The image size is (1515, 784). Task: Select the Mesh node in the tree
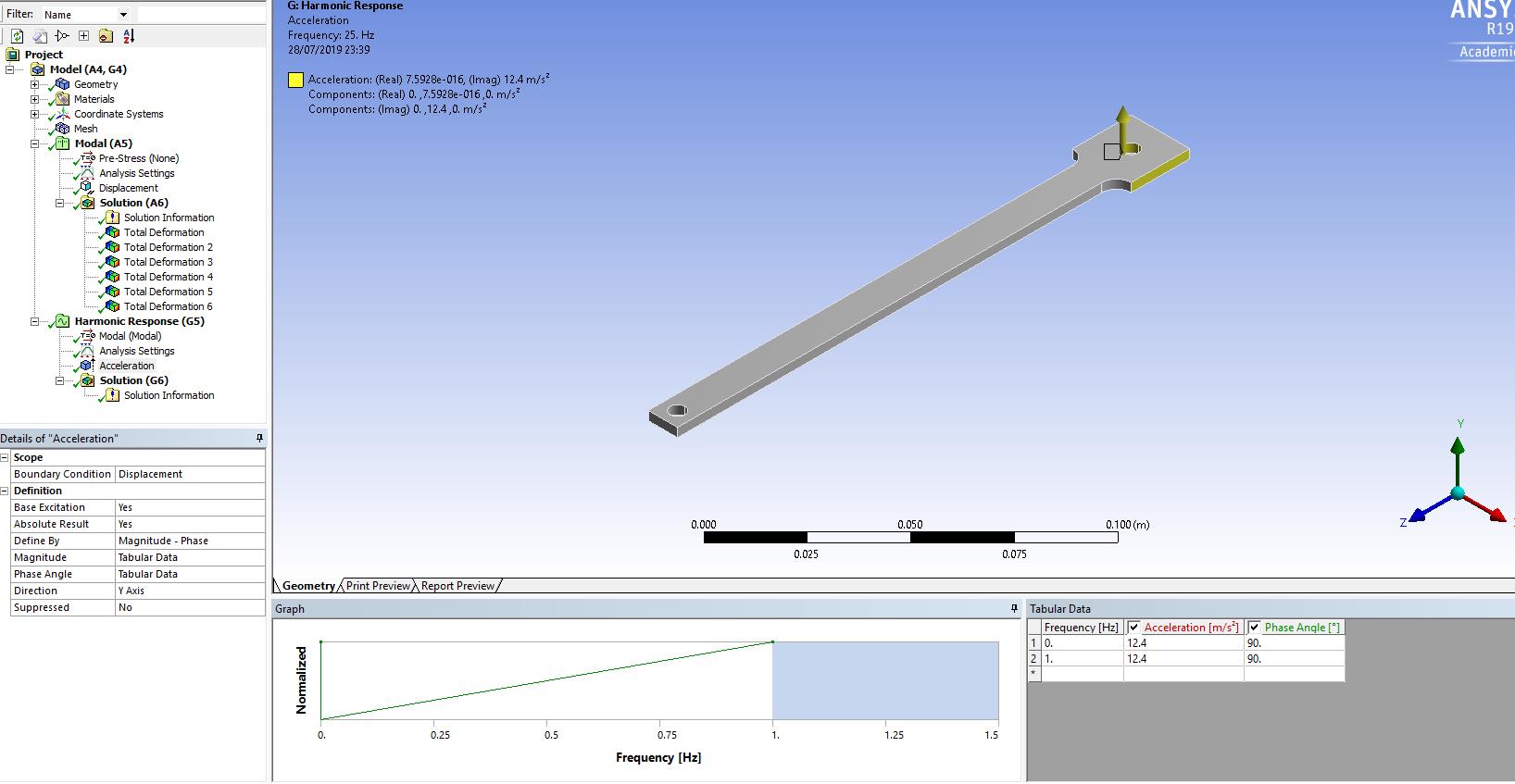point(85,129)
